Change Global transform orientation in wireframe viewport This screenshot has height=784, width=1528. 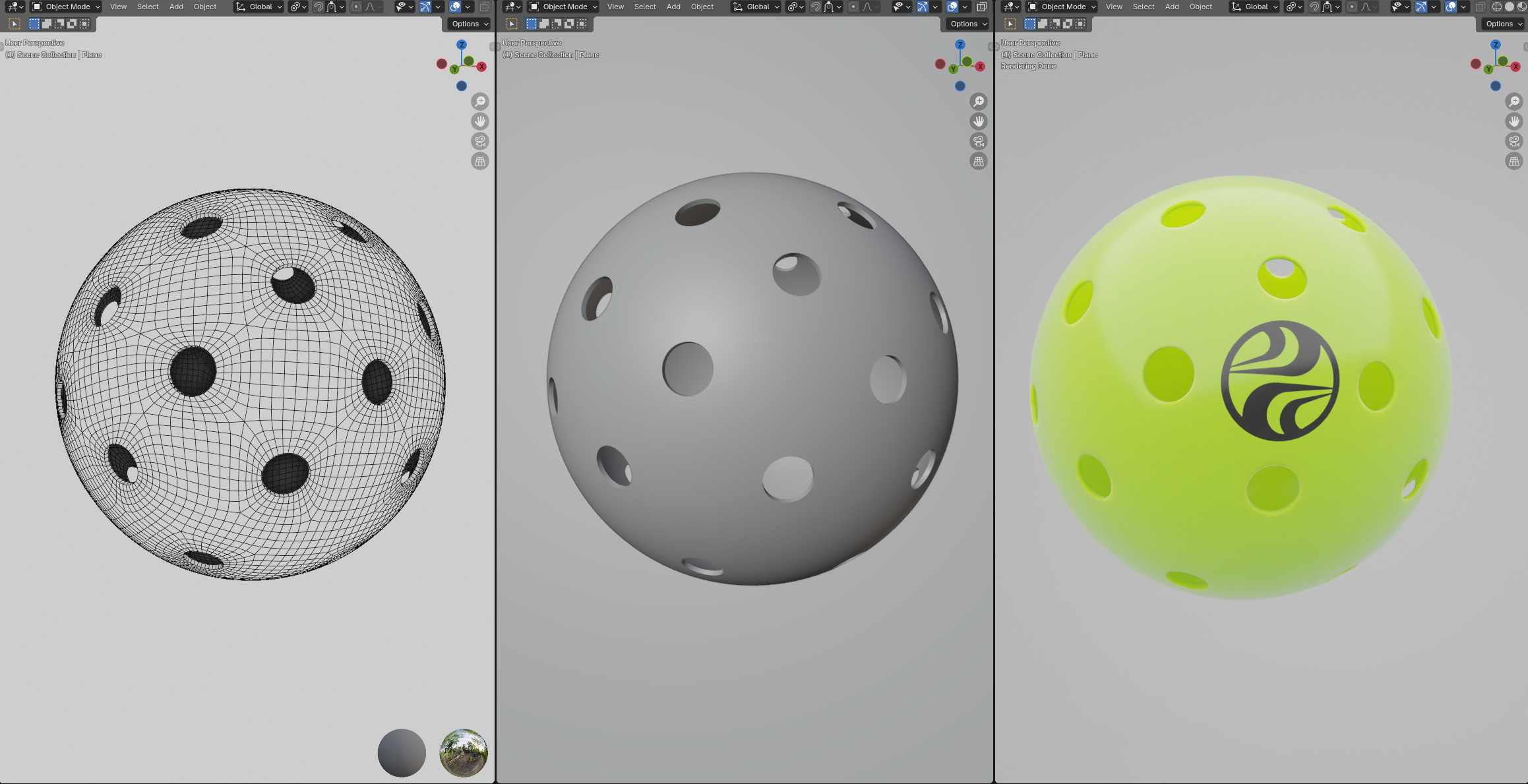click(x=259, y=7)
